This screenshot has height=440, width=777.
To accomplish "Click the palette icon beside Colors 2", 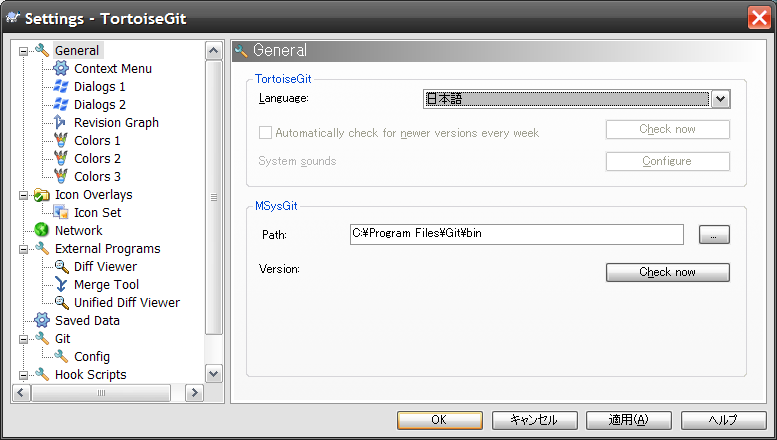I will (61, 159).
